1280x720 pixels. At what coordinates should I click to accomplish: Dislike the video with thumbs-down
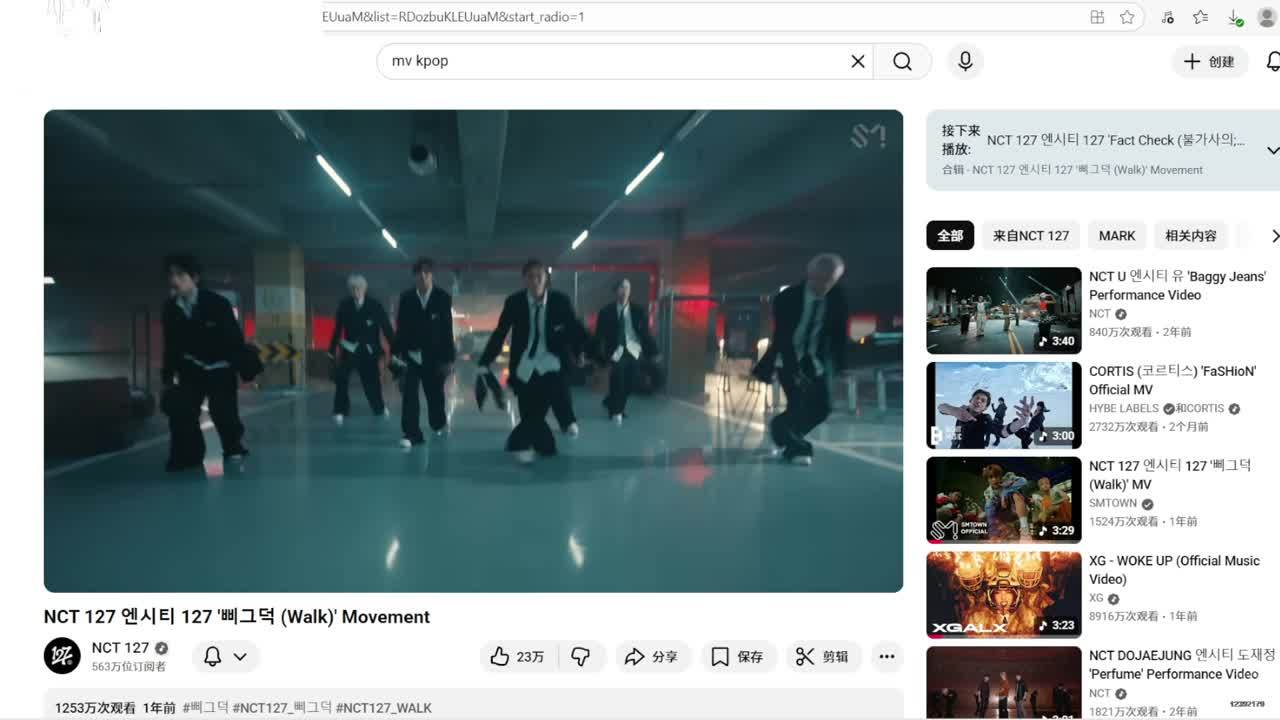click(x=581, y=656)
